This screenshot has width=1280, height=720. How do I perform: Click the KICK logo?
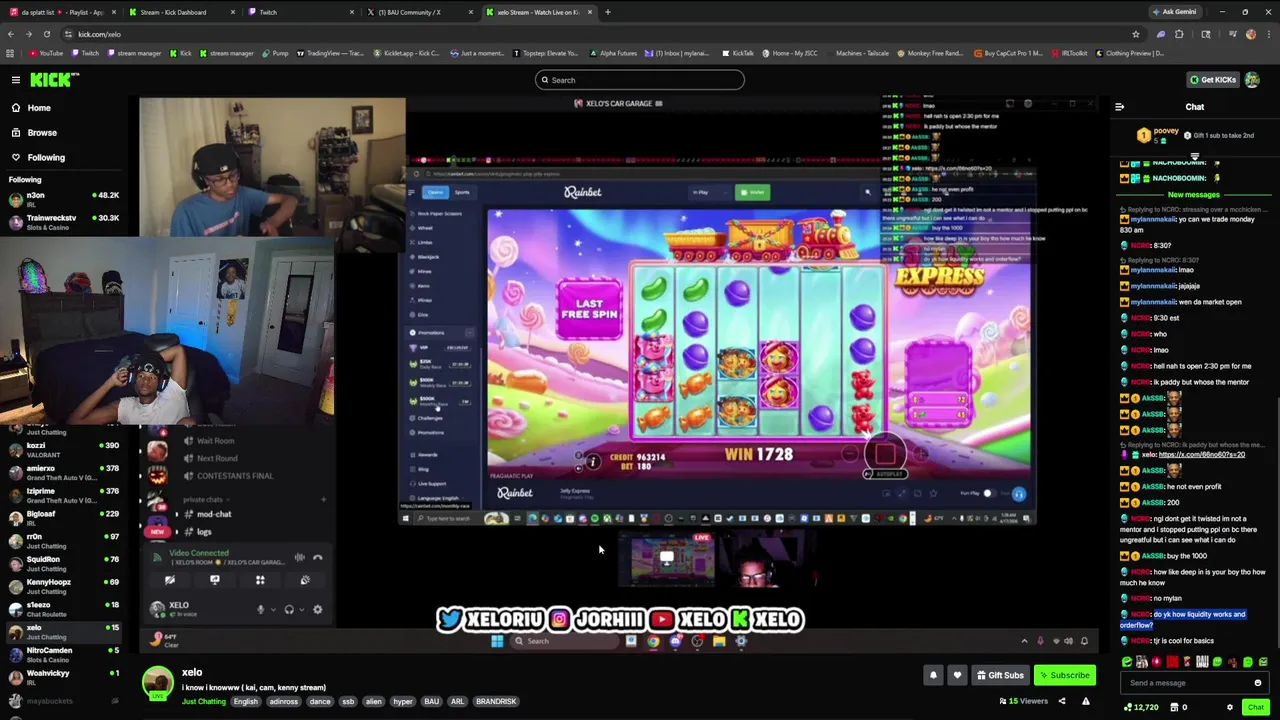click(x=54, y=80)
